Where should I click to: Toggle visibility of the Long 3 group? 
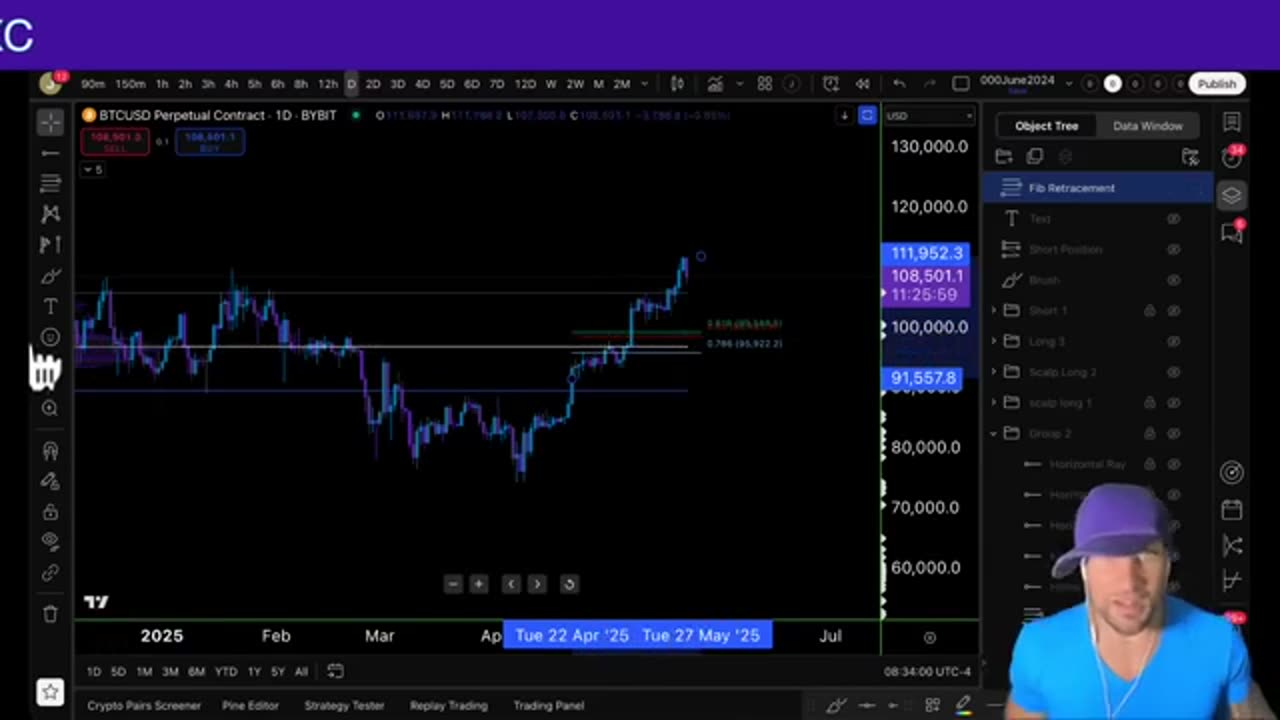pyautogui.click(x=1174, y=341)
